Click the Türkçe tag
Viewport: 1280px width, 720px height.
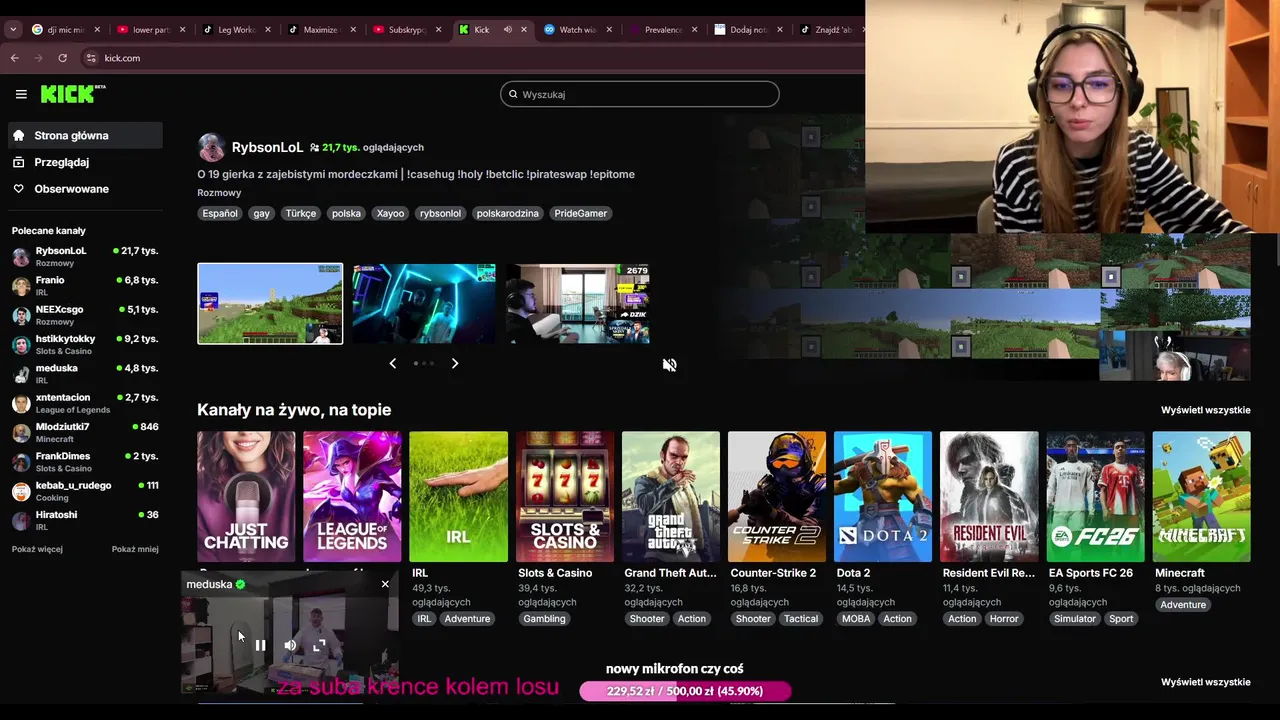tap(300, 213)
